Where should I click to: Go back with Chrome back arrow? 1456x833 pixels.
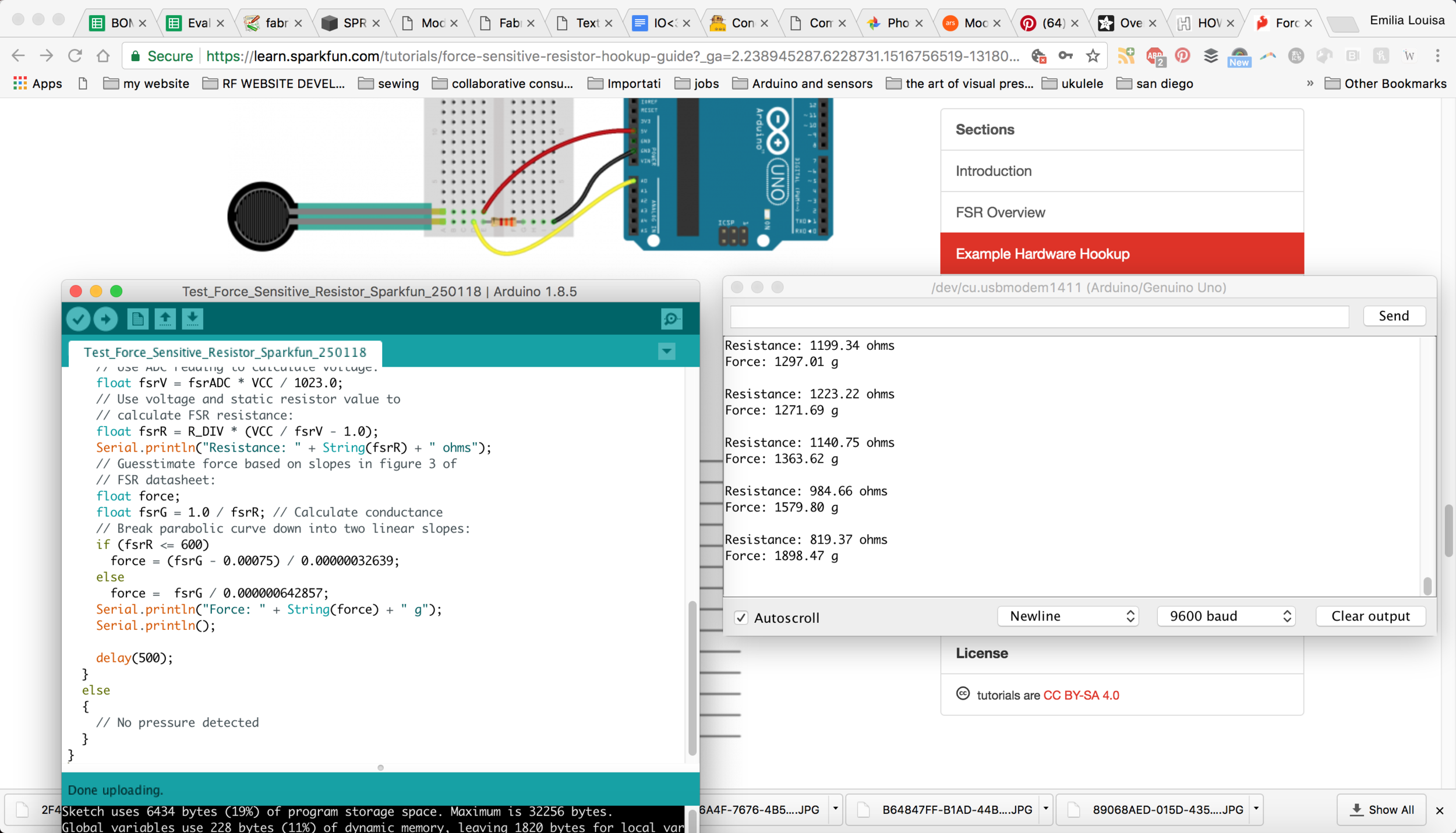(18, 56)
